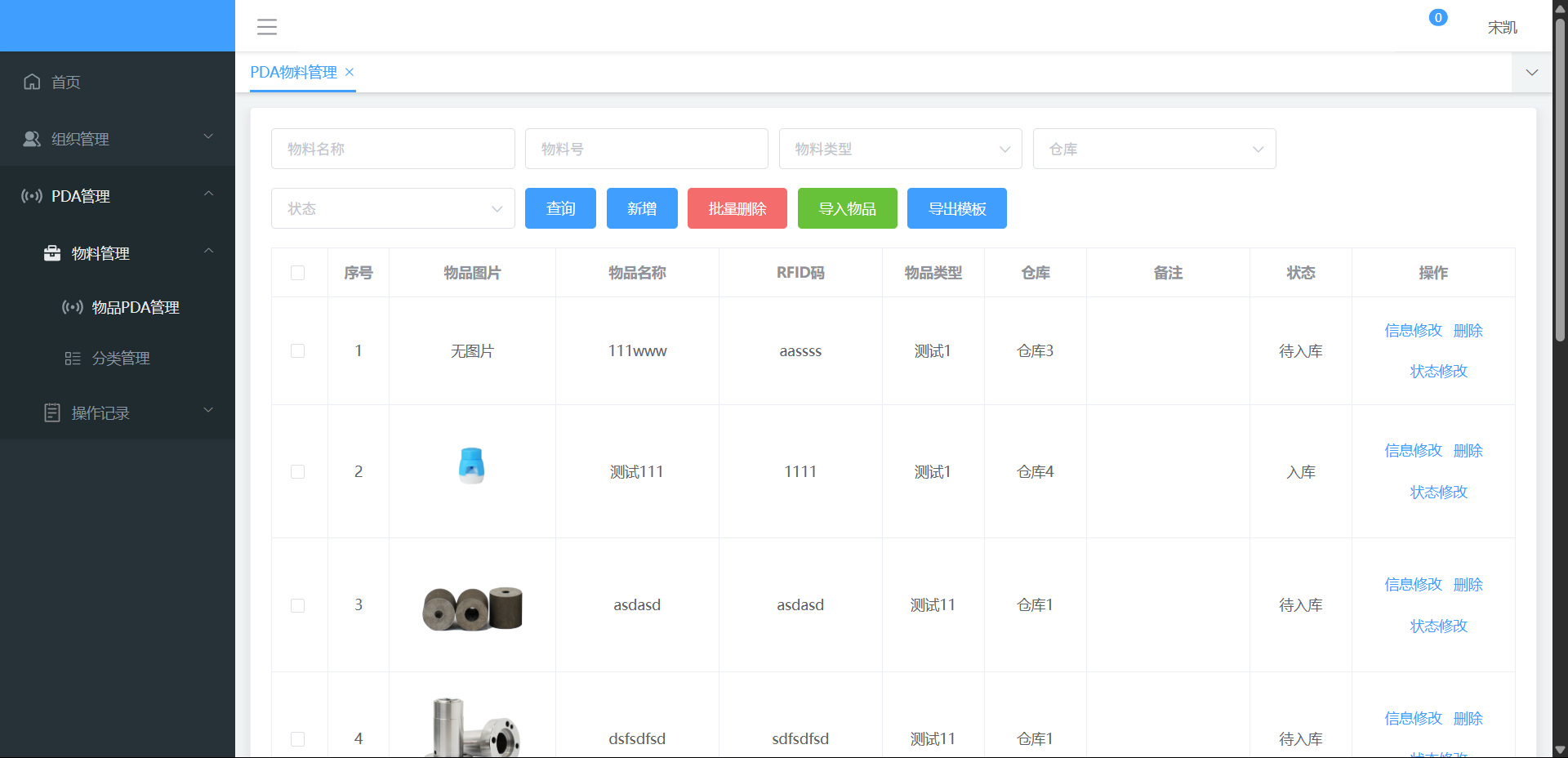Image resolution: width=1568 pixels, height=758 pixels.
Task: Focus the 物料号 input field
Action: point(647,149)
